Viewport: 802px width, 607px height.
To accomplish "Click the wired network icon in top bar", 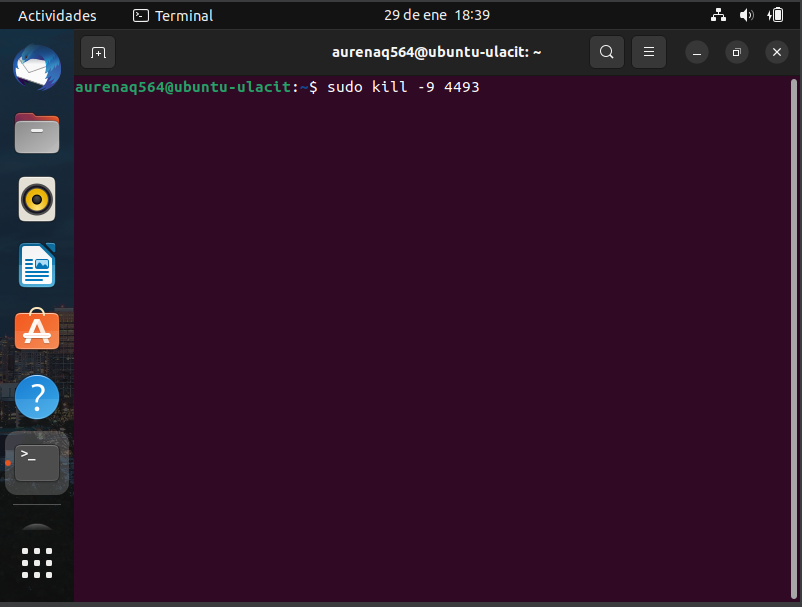I will click(719, 15).
